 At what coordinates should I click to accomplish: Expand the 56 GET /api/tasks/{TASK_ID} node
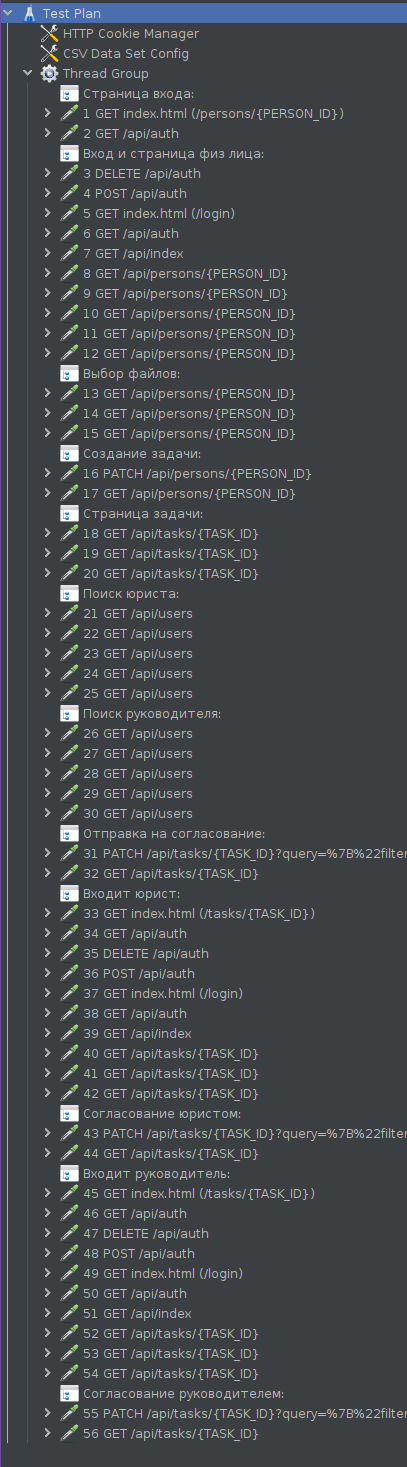[x=48, y=1433]
